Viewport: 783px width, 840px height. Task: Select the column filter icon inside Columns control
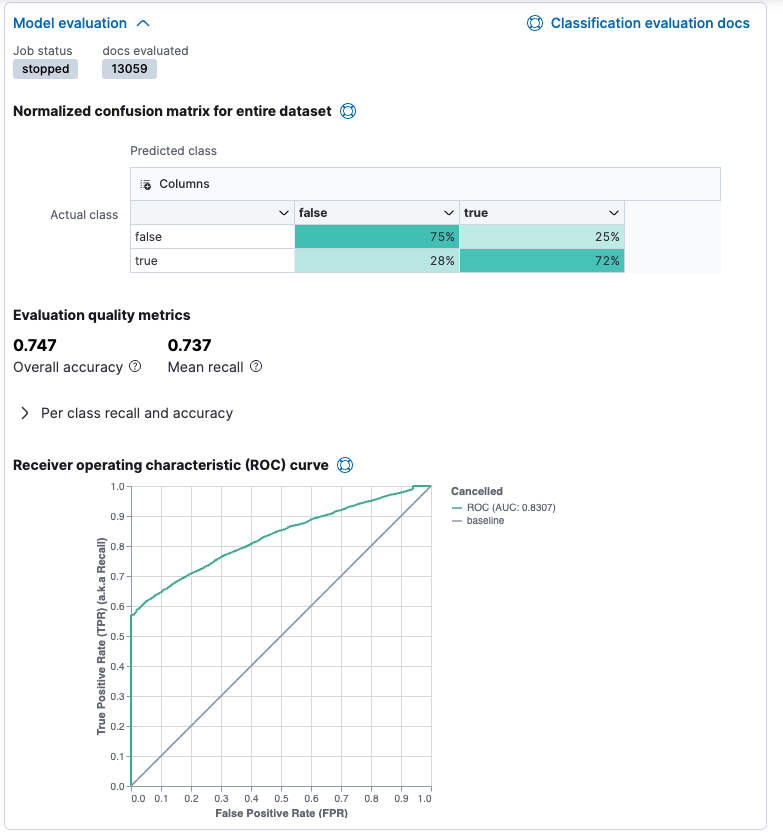click(x=145, y=184)
